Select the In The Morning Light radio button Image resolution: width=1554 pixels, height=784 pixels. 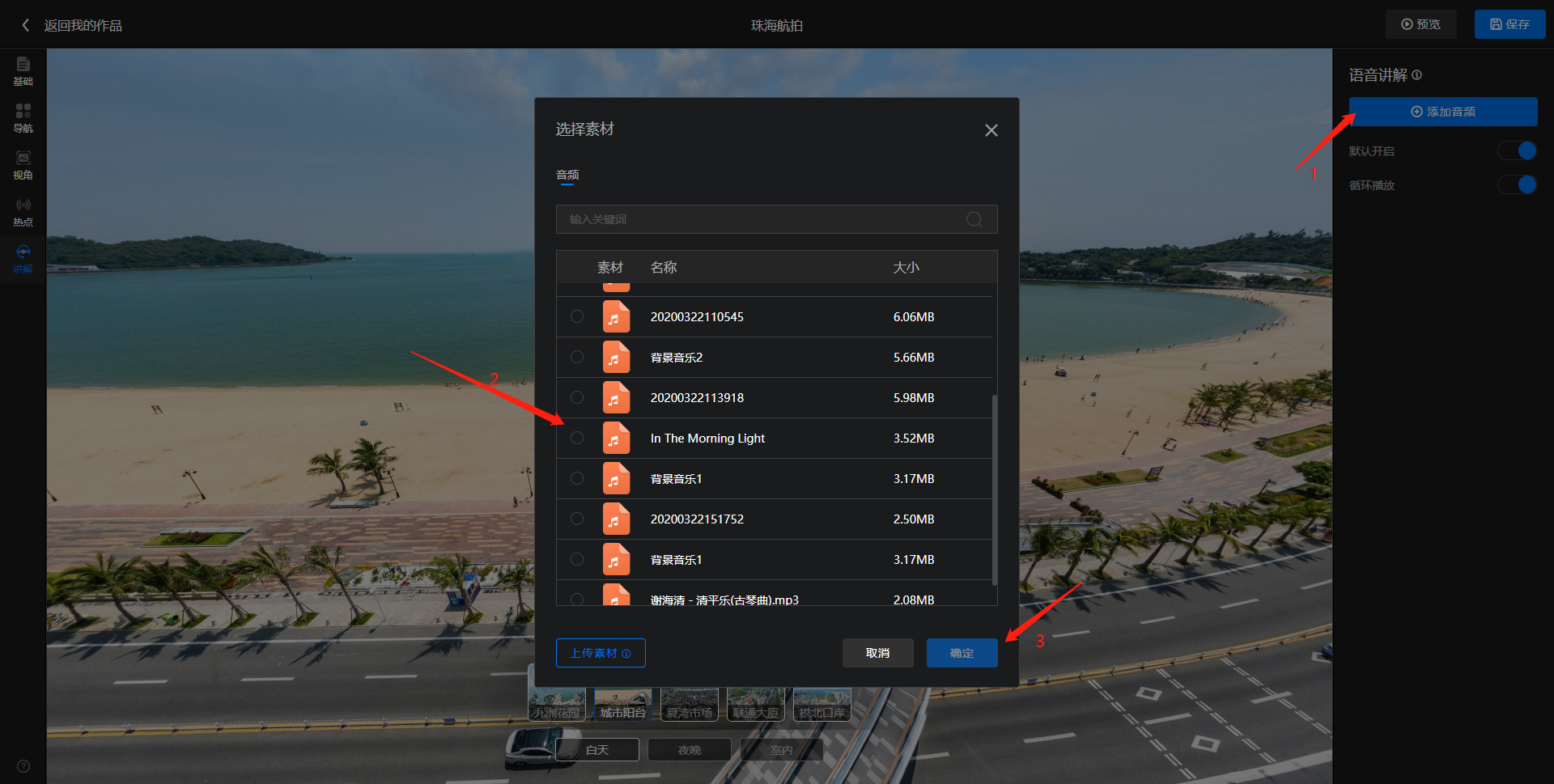[x=577, y=438]
